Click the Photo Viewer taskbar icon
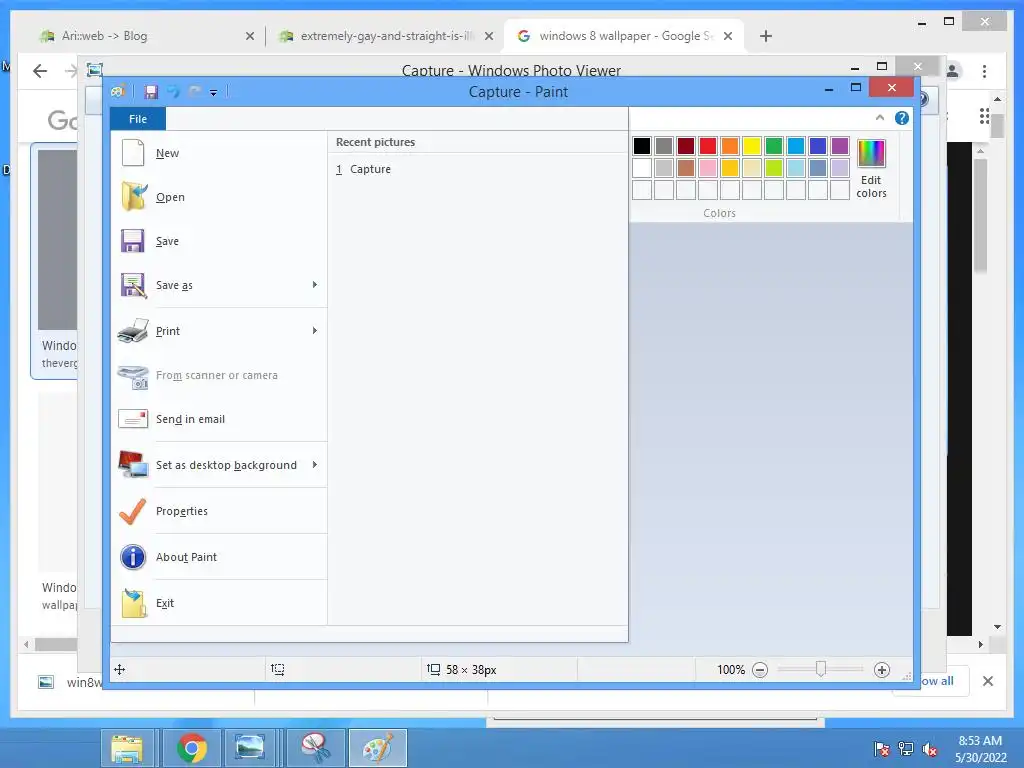The width and height of the screenshot is (1024, 768). [x=250, y=748]
